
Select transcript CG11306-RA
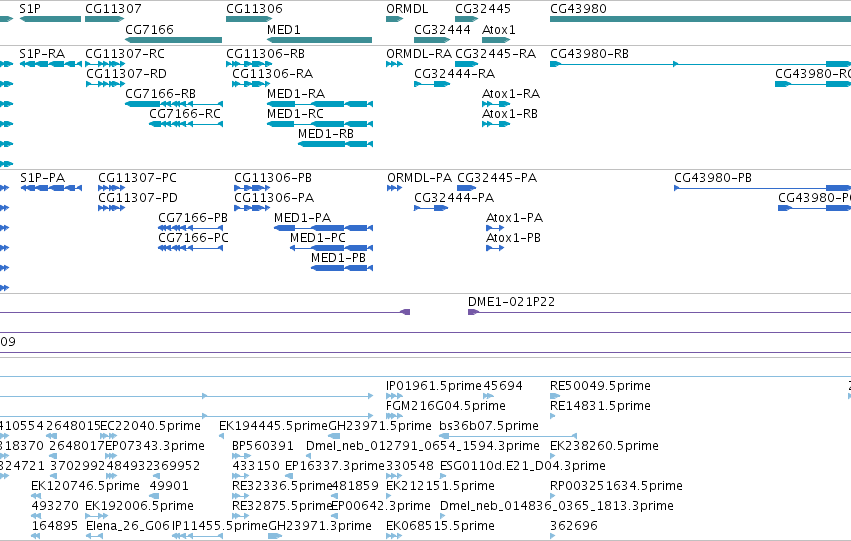(251, 84)
